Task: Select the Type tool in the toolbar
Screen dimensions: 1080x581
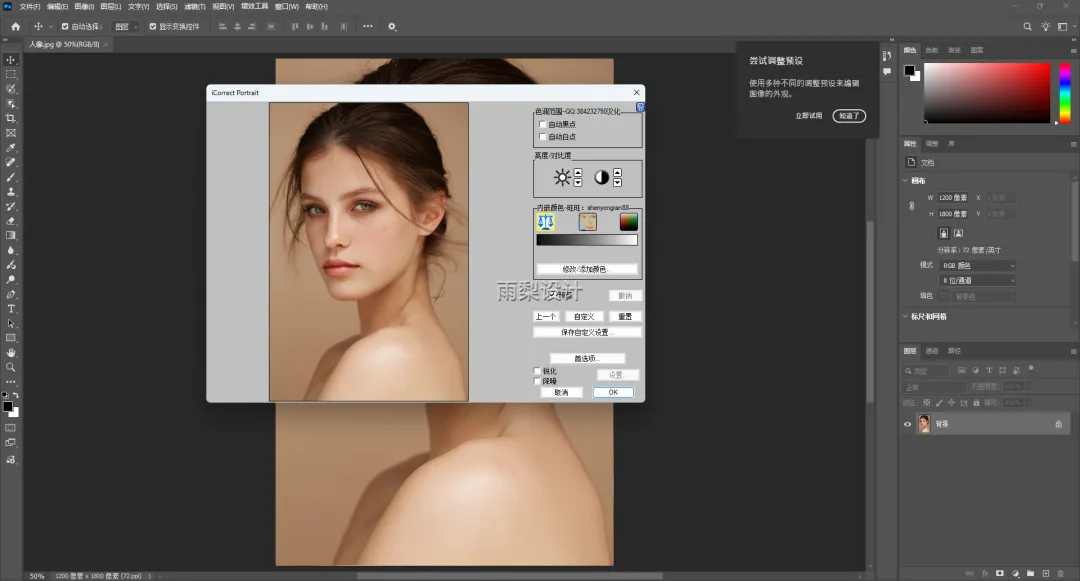Action: coord(11,309)
